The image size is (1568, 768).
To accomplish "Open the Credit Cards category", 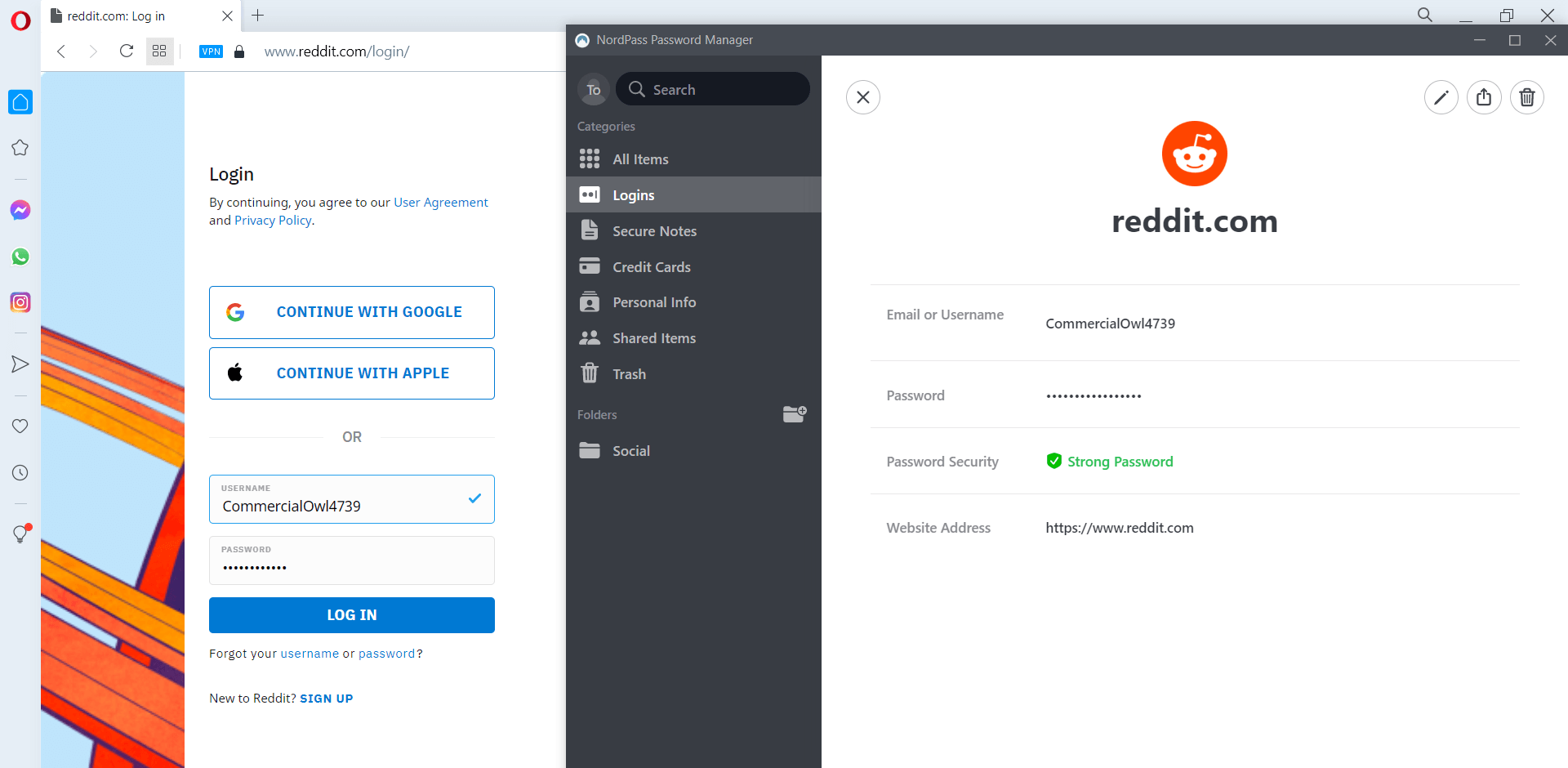I will click(x=651, y=267).
